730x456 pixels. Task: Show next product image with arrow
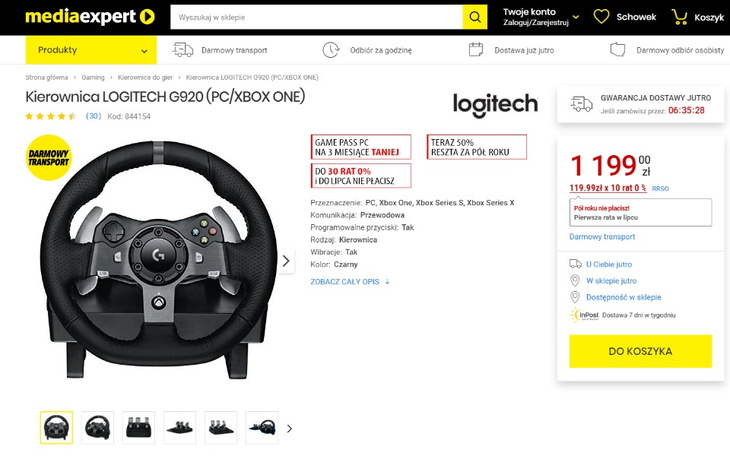286,261
